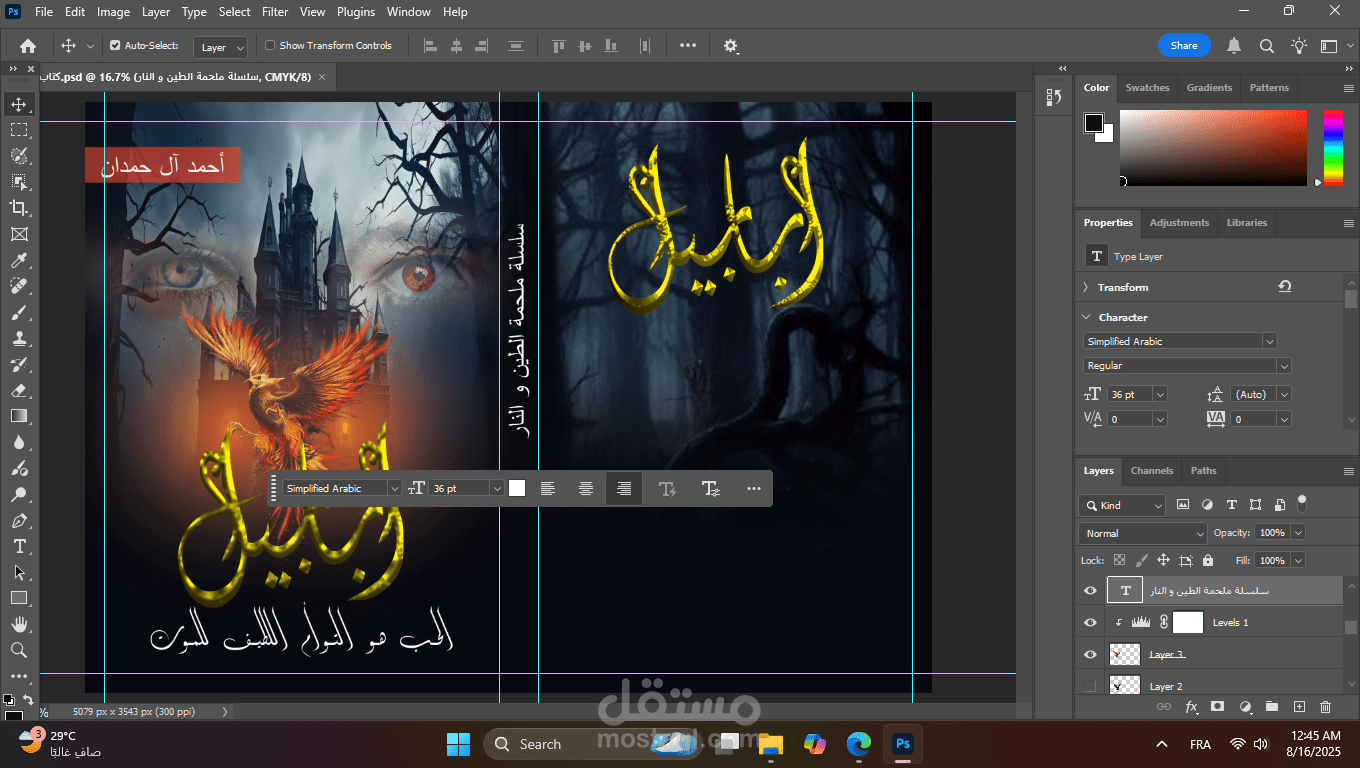Collapse the Character section
Viewport: 1360px width, 768px height.
click(1087, 317)
